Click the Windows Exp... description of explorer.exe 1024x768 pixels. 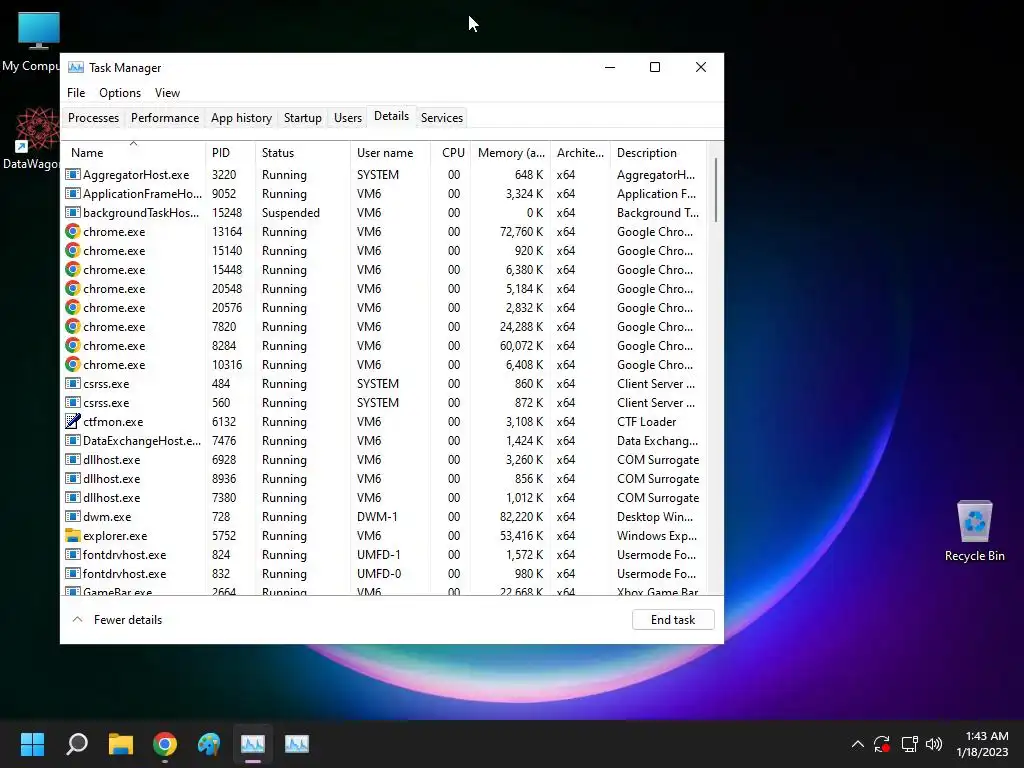656,536
